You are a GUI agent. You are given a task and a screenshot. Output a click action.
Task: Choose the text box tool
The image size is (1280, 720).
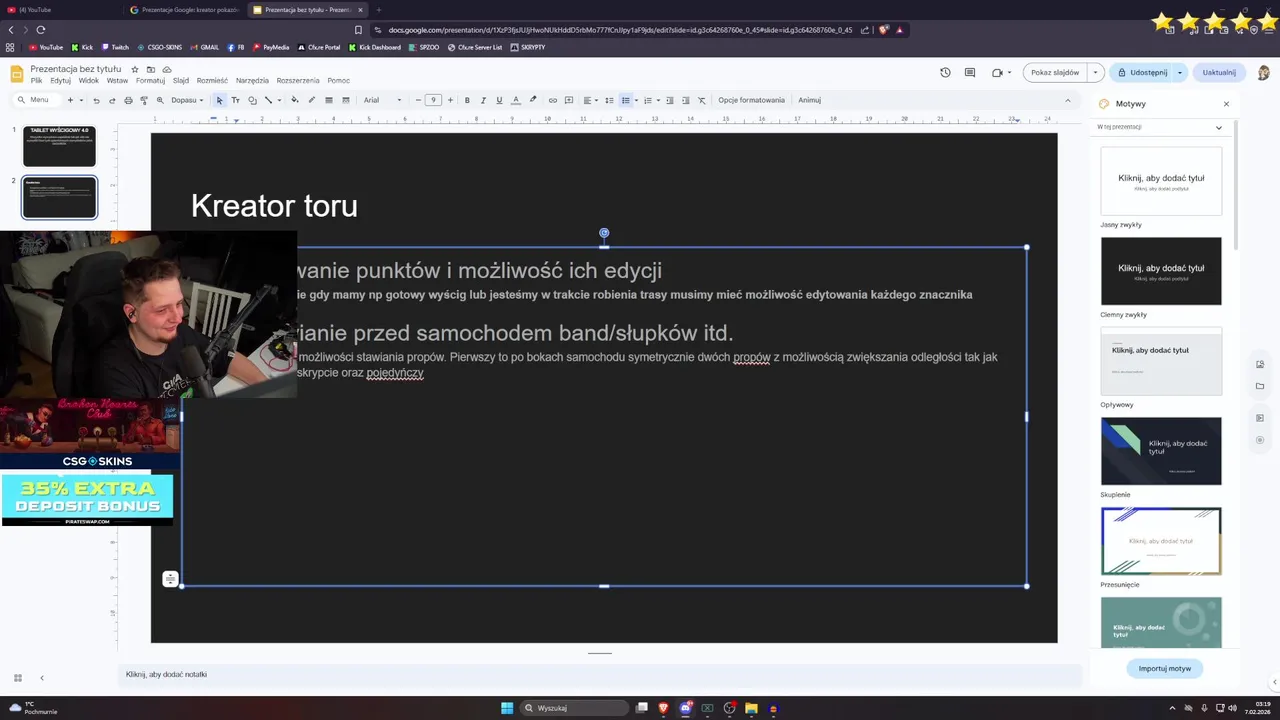[235, 100]
